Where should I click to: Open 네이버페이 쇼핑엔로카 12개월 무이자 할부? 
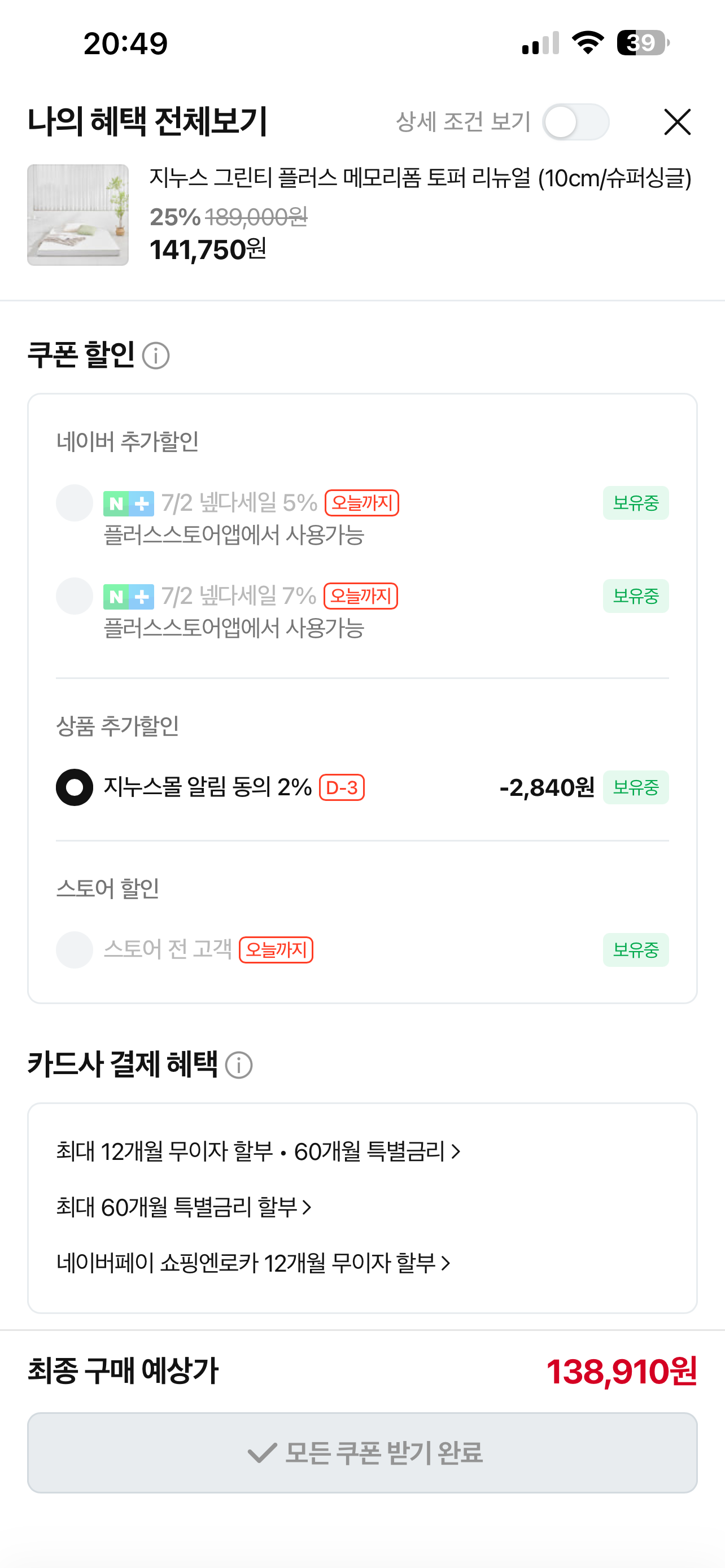pos(253,1263)
